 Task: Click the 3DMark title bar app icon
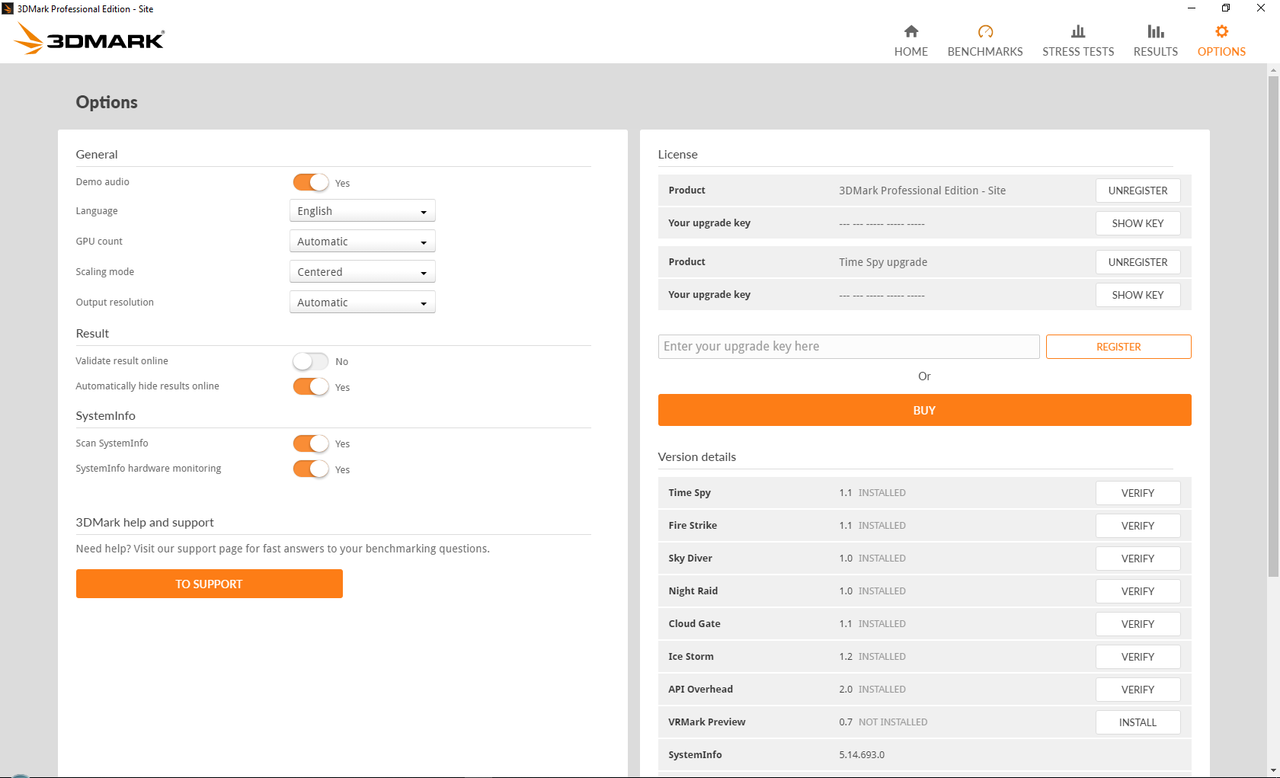(8, 8)
